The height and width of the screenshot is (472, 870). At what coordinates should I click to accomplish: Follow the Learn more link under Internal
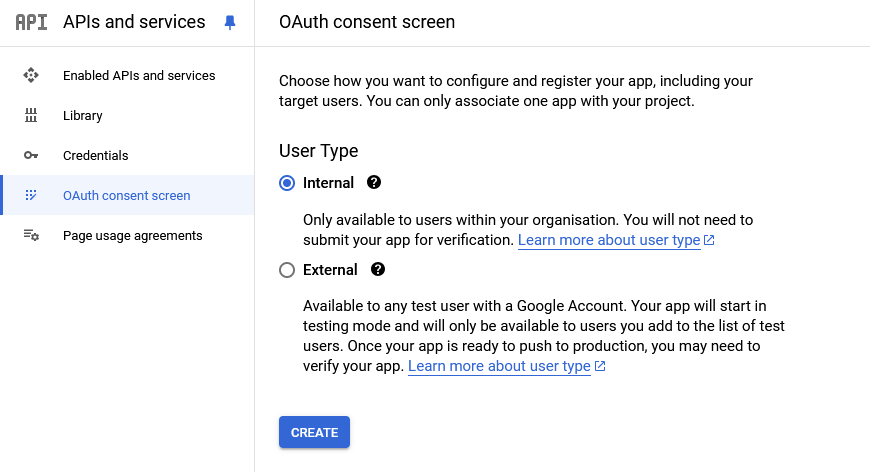point(609,241)
